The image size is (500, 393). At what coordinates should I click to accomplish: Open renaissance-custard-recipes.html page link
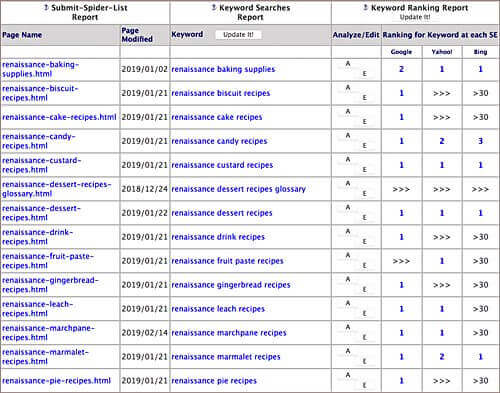41,165
